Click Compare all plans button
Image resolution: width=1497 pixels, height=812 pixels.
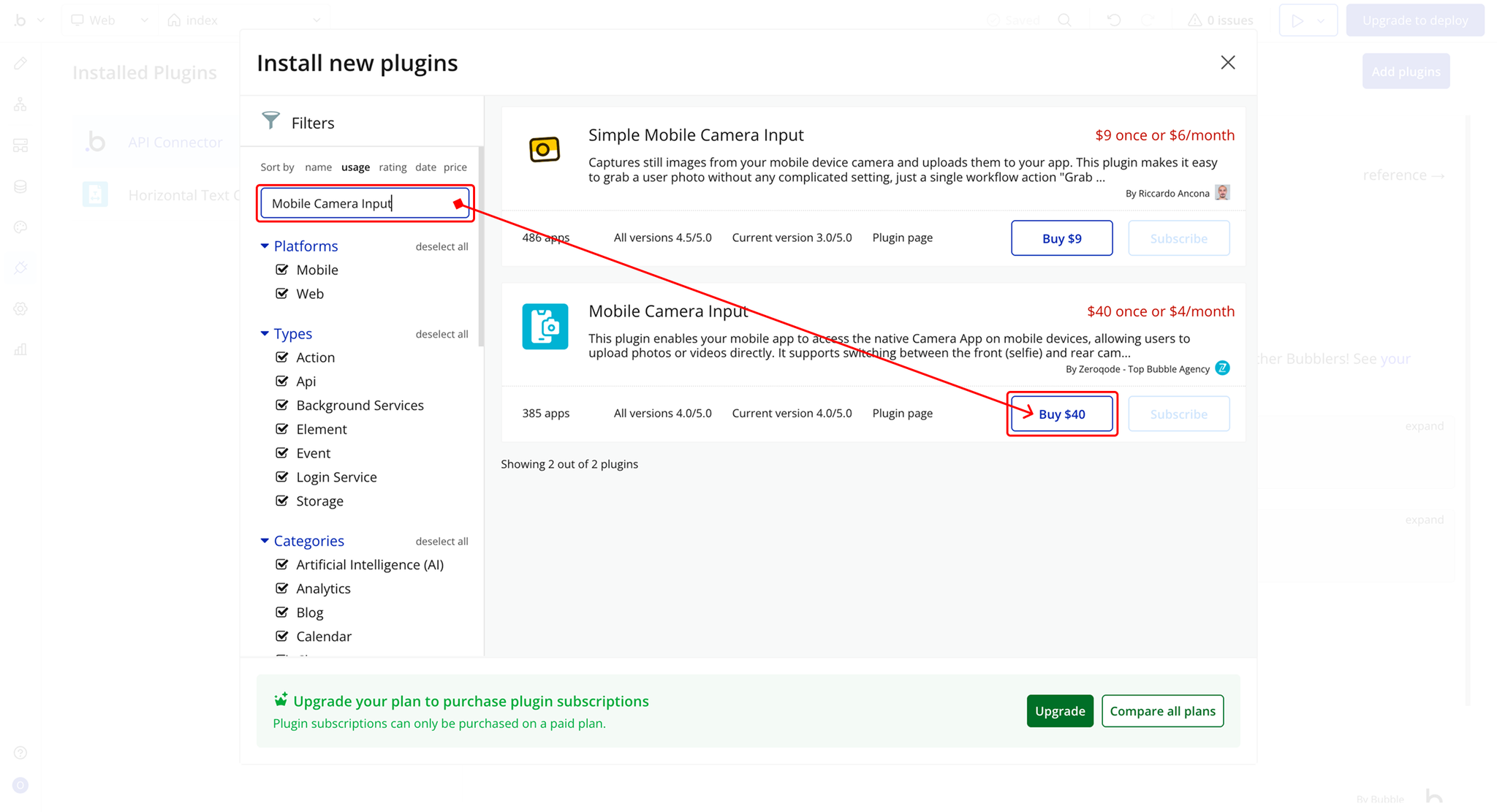pyautogui.click(x=1162, y=711)
